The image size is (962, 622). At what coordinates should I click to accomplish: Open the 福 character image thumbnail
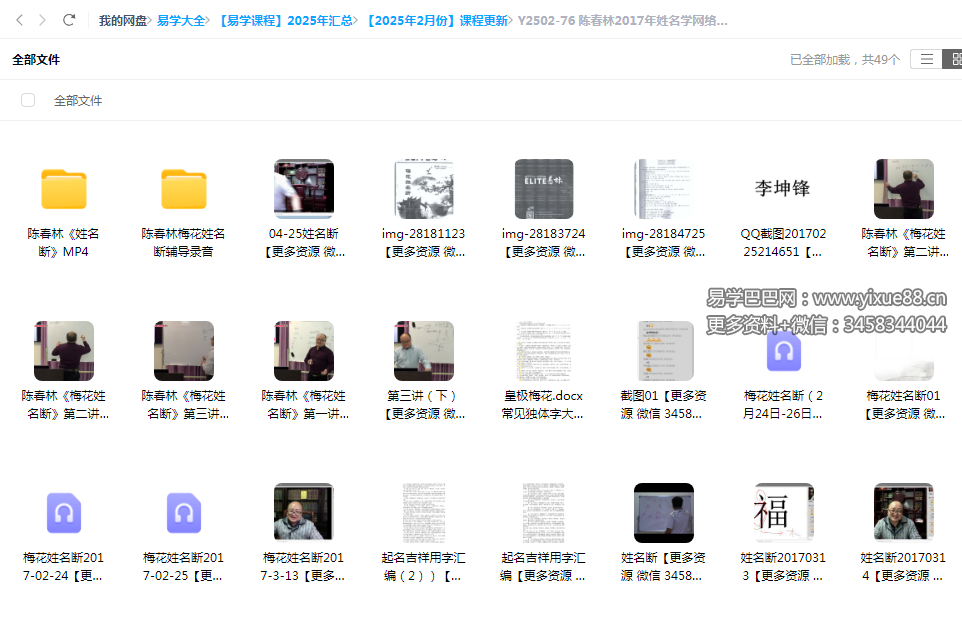pos(783,512)
